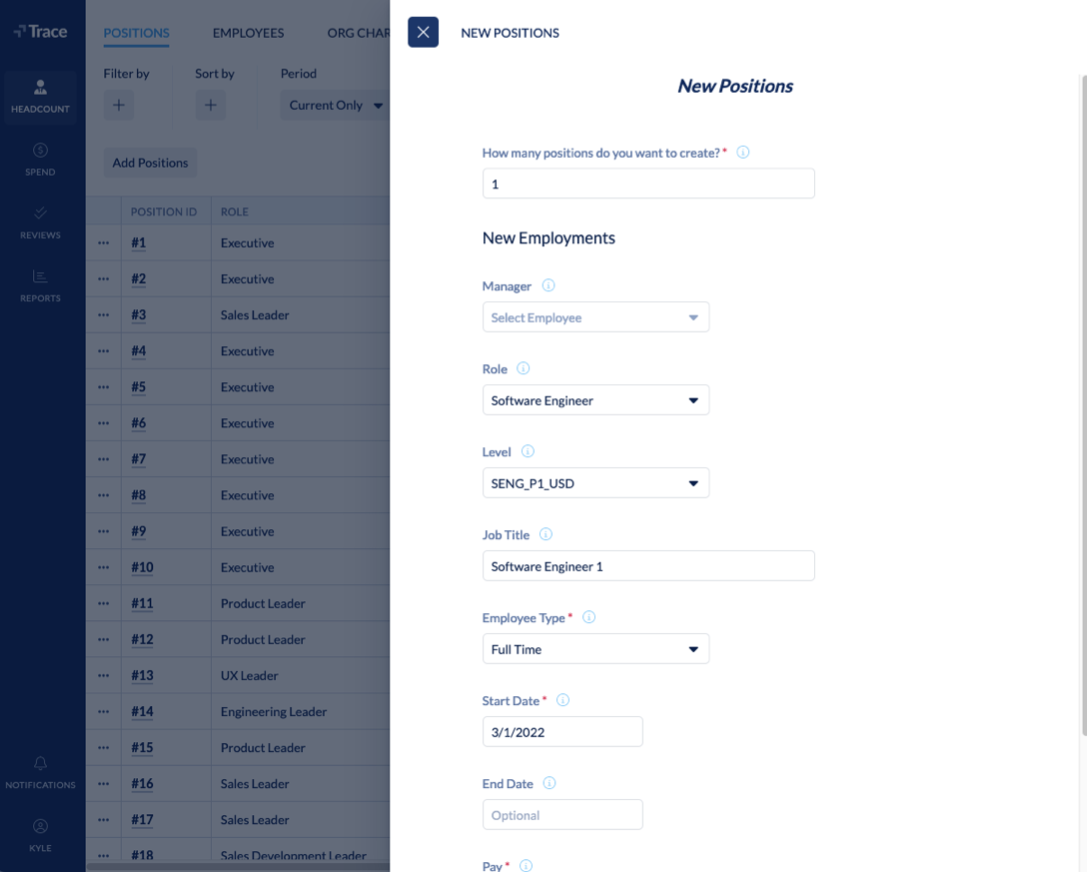Add a new filter with the Filter by plus
This screenshot has height=872, width=1087.
pos(119,104)
